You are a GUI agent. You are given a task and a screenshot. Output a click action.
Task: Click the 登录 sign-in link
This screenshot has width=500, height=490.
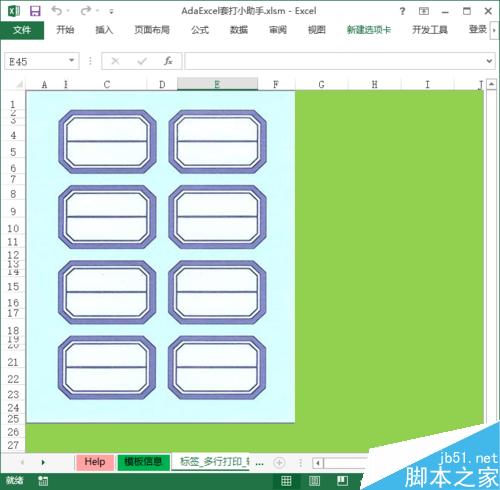tap(478, 29)
